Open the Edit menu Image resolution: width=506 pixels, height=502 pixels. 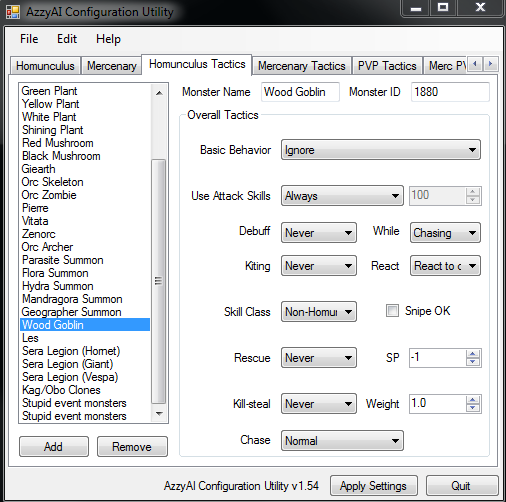point(67,39)
